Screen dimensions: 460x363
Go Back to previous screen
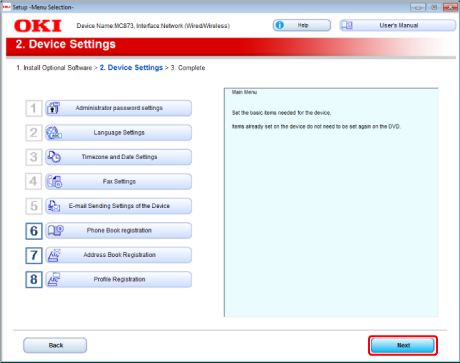[55, 345]
